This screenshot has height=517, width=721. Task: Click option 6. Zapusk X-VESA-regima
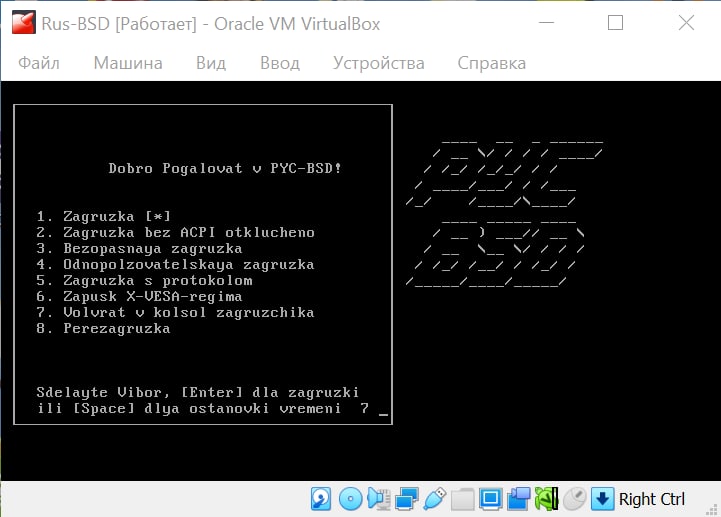[139, 297]
